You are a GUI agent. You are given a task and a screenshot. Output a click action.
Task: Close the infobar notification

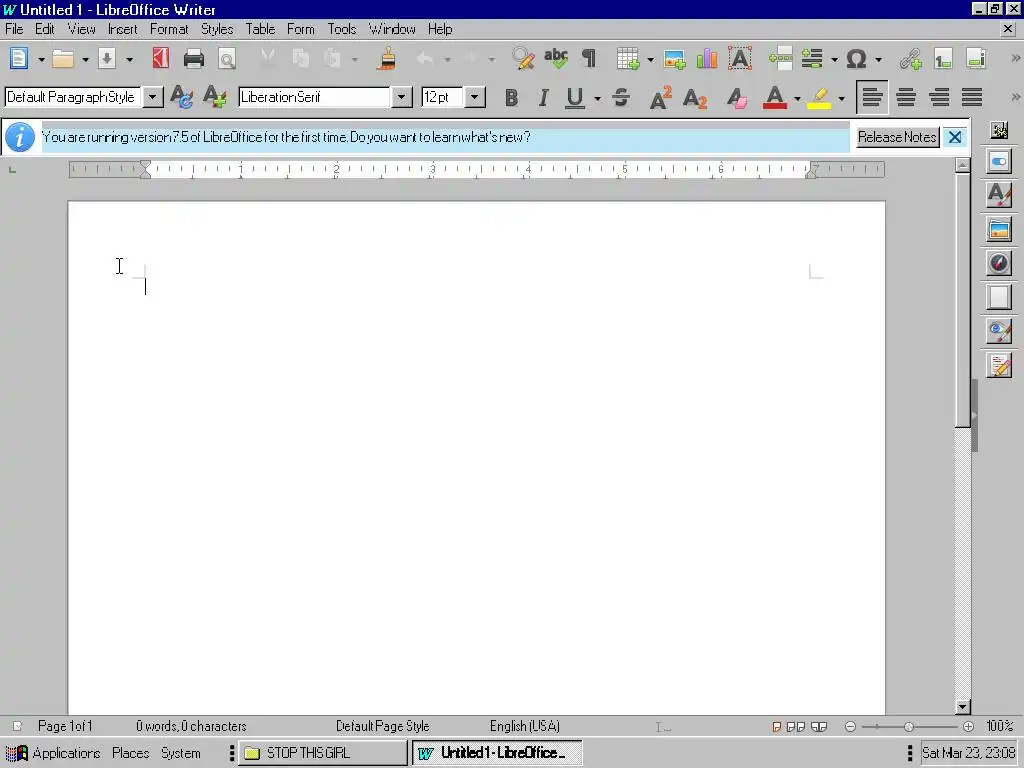click(955, 137)
